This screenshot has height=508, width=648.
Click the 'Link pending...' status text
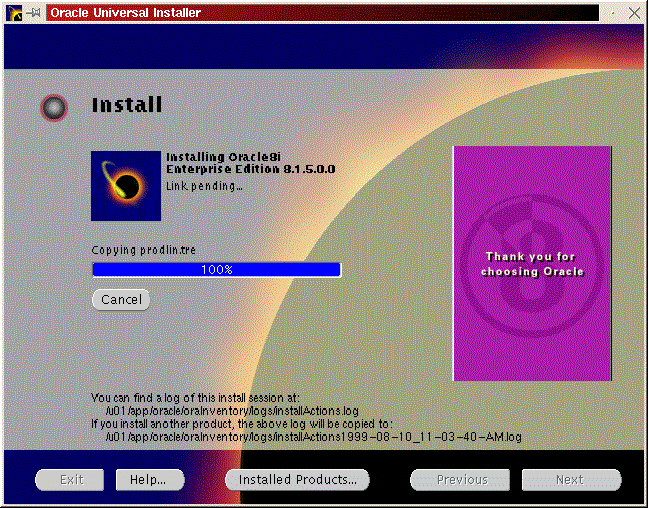(x=204, y=185)
